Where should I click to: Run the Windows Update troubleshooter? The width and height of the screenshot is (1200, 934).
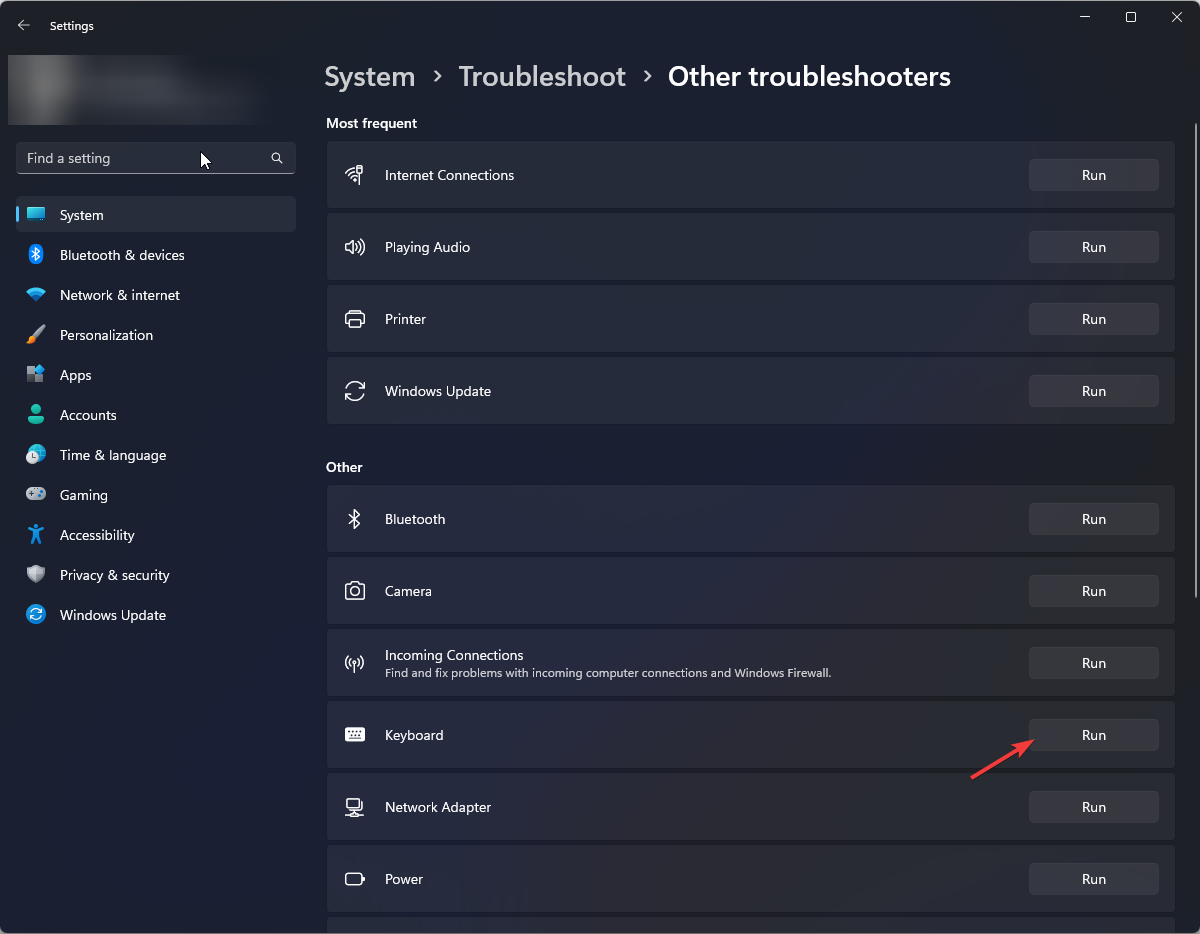click(x=1094, y=391)
